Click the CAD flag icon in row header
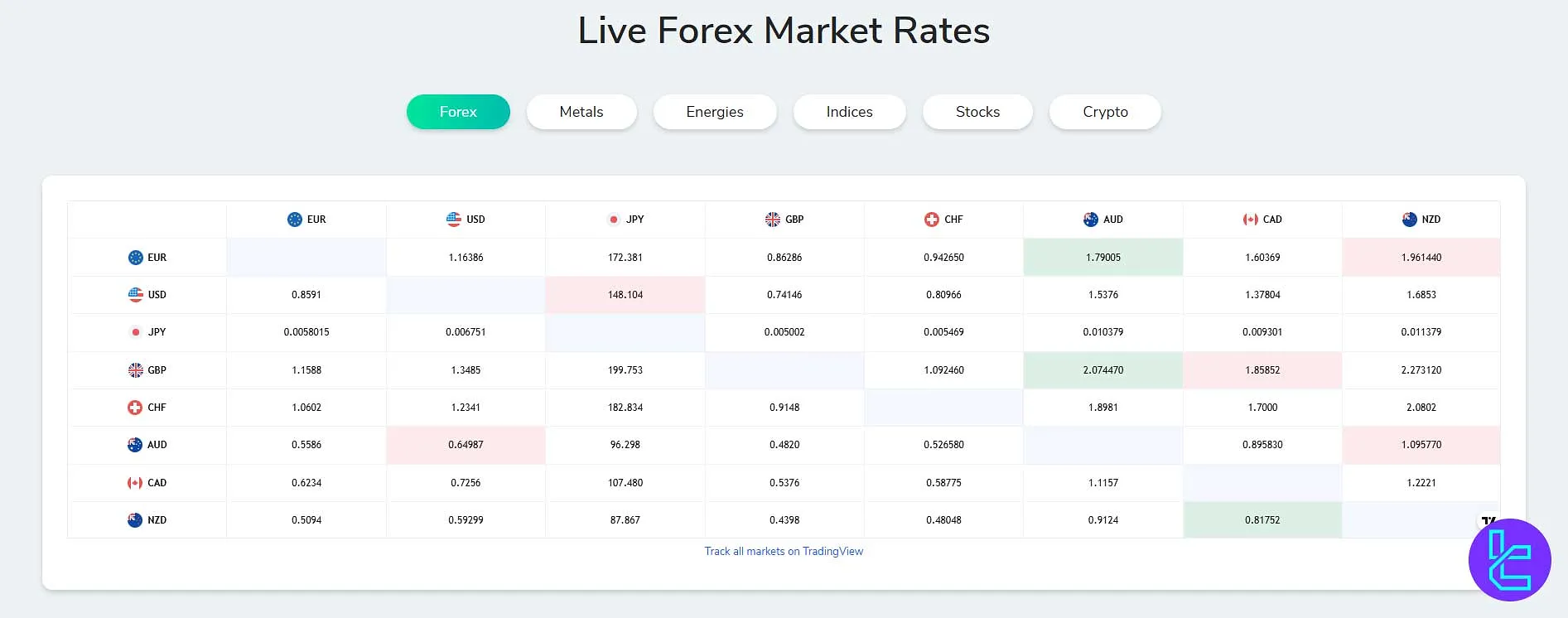Viewport: 1568px width, 618px height. pyautogui.click(x=135, y=483)
